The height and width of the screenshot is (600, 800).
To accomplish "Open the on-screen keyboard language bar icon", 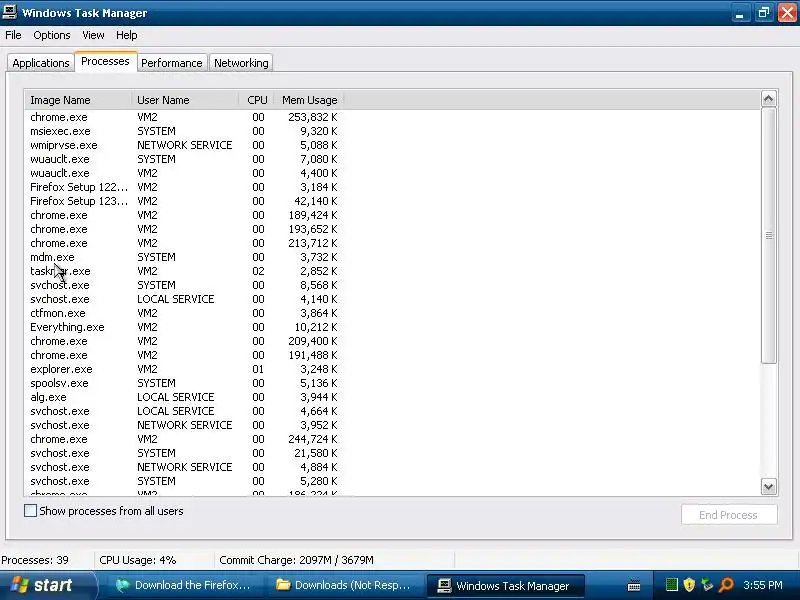I will pyautogui.click(x=634, y=585).
